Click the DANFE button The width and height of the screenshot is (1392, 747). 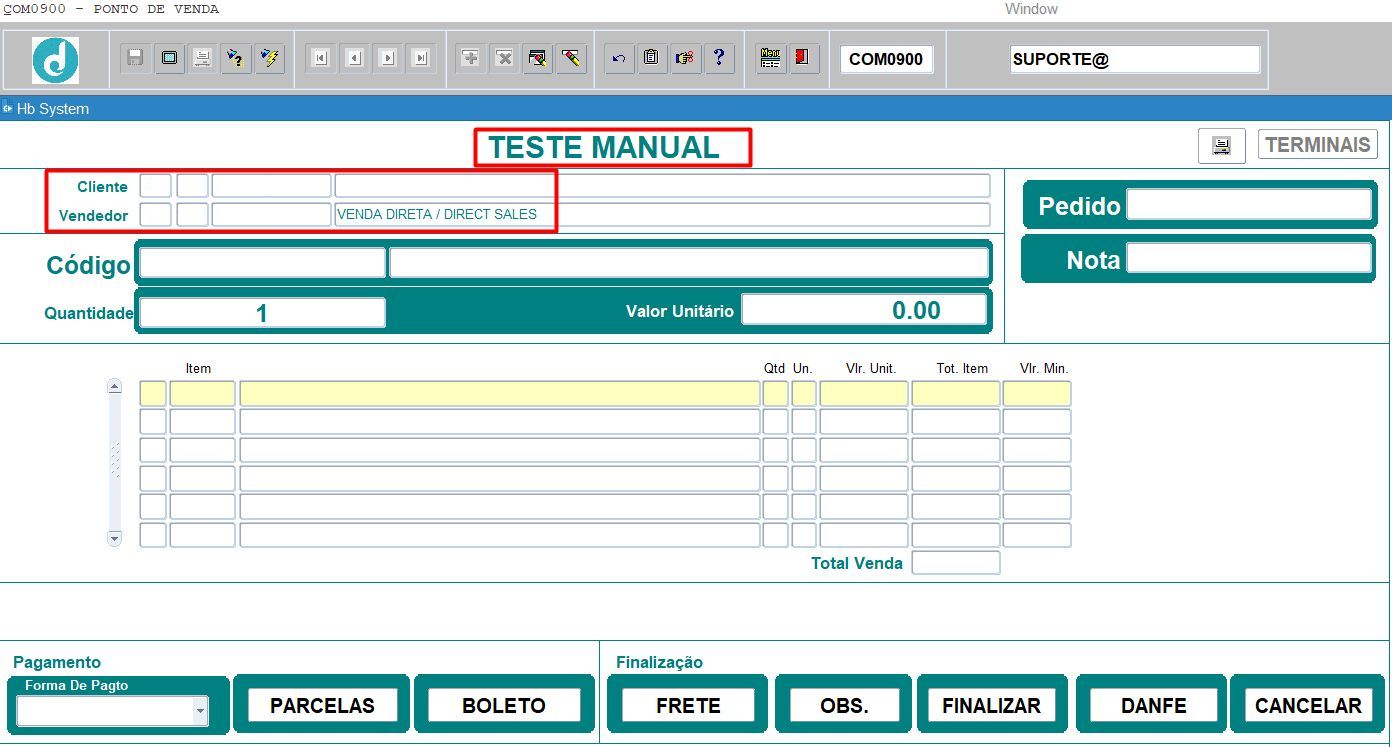click(1154, 705)
